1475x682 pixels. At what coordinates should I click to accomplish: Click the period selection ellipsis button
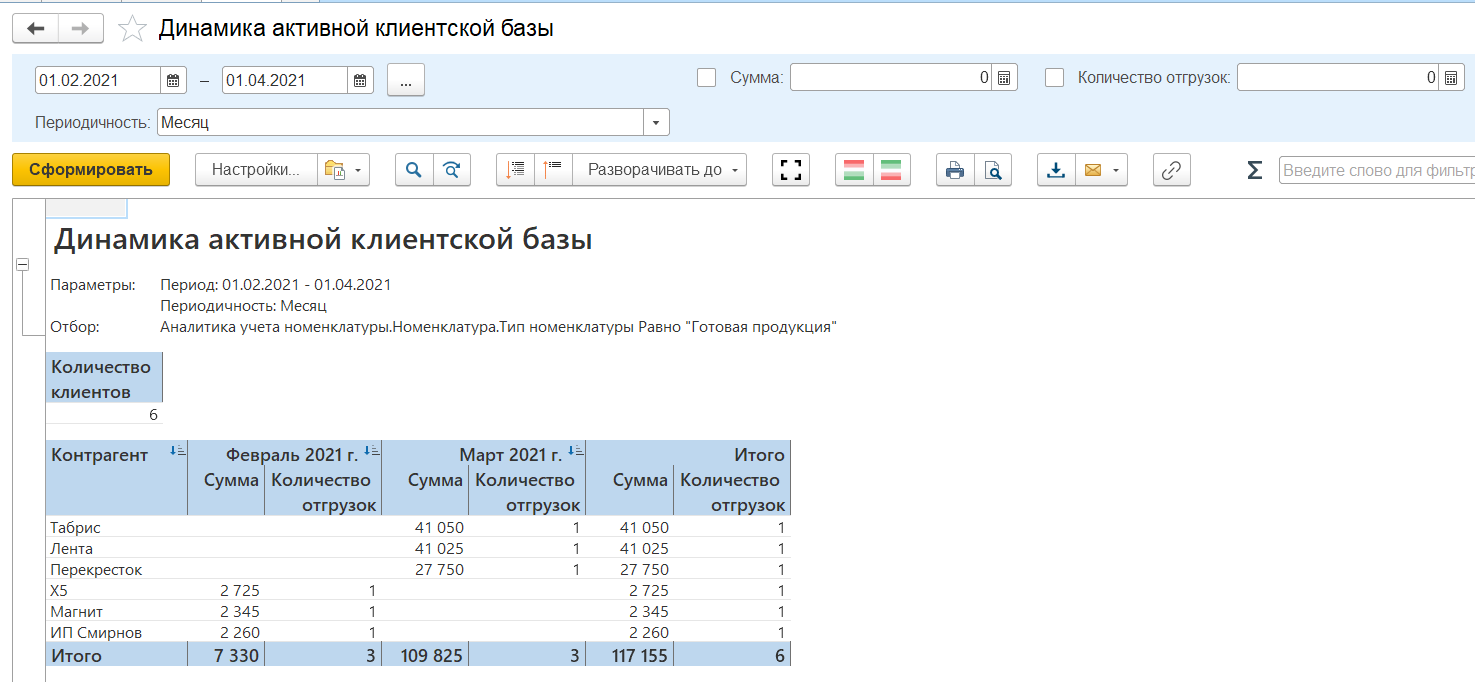point(405,80)
